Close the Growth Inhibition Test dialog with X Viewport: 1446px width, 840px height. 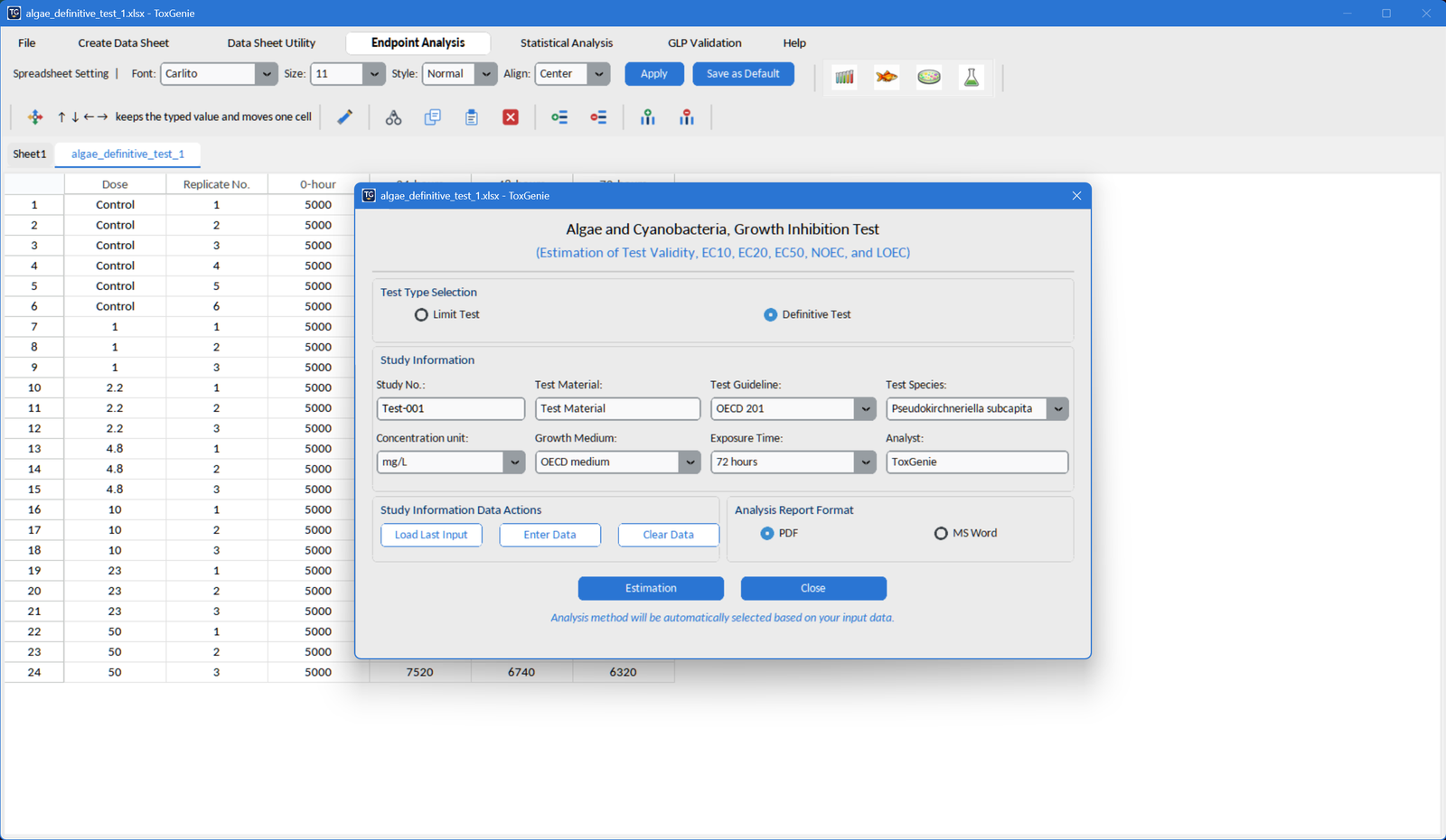1076,196
